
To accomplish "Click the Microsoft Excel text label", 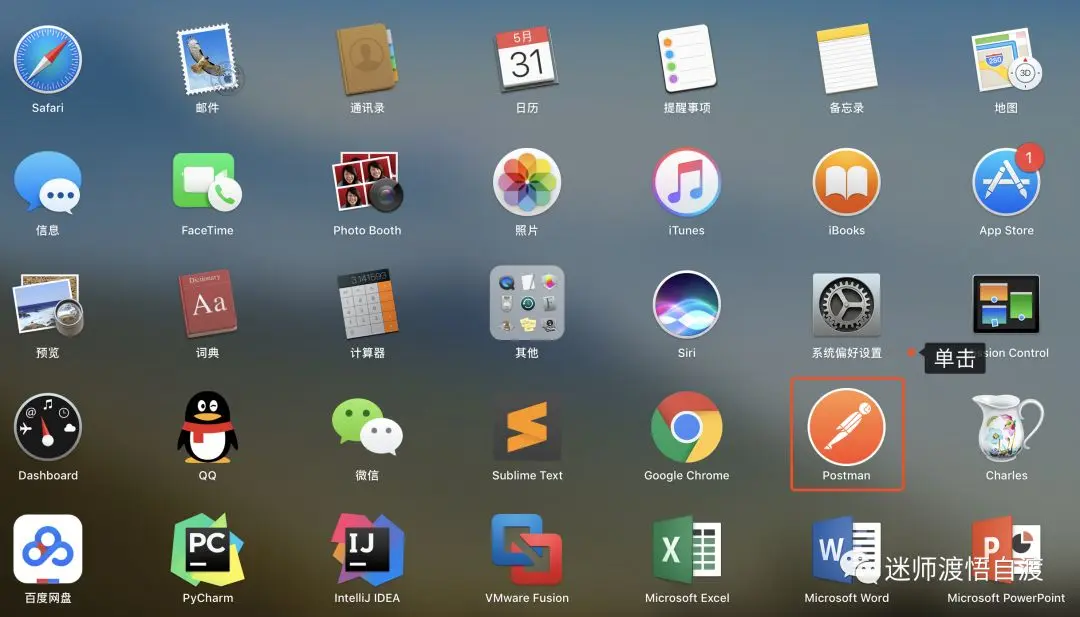I will [x=687, y=598].
